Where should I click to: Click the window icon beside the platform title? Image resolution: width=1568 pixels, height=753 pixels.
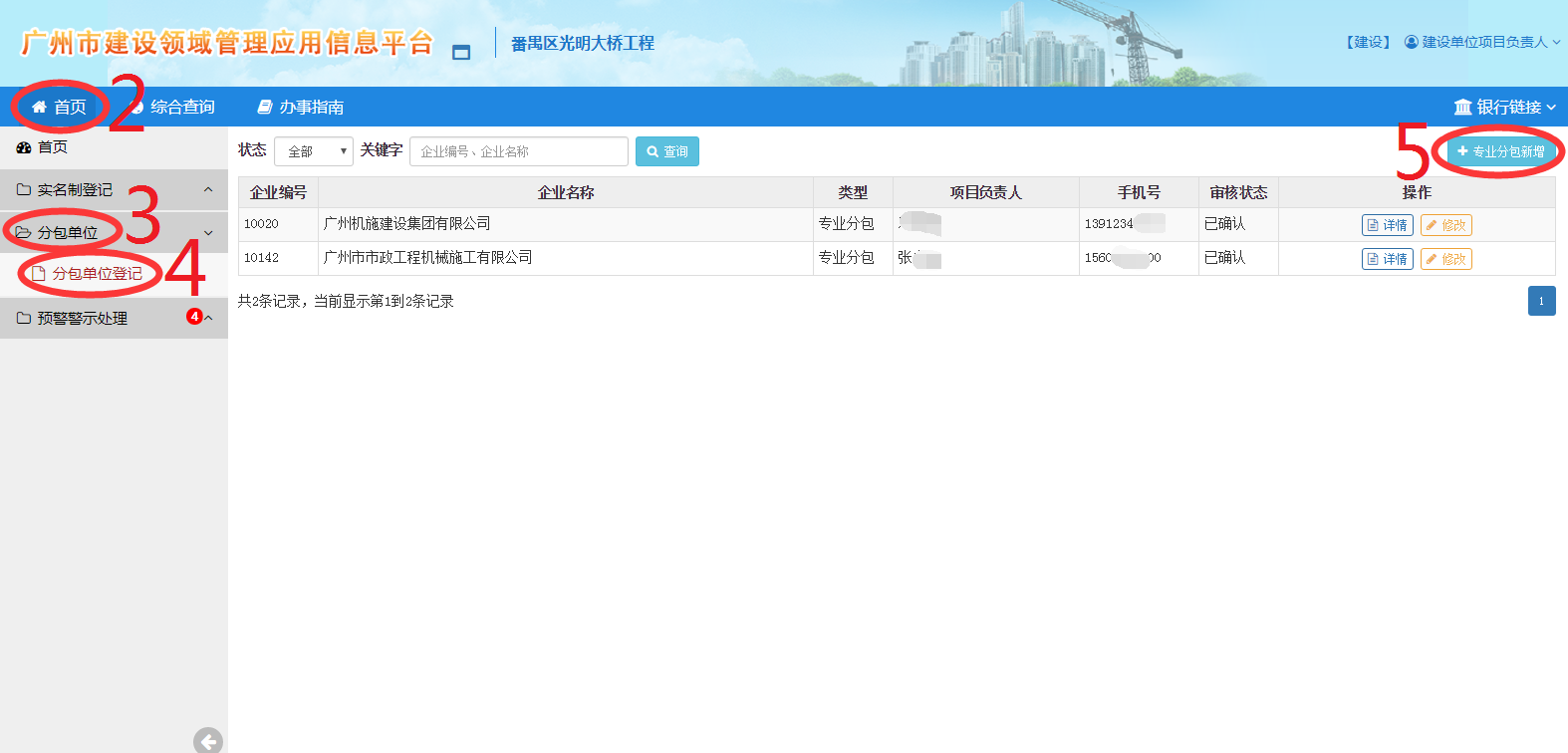click(461, 52)
